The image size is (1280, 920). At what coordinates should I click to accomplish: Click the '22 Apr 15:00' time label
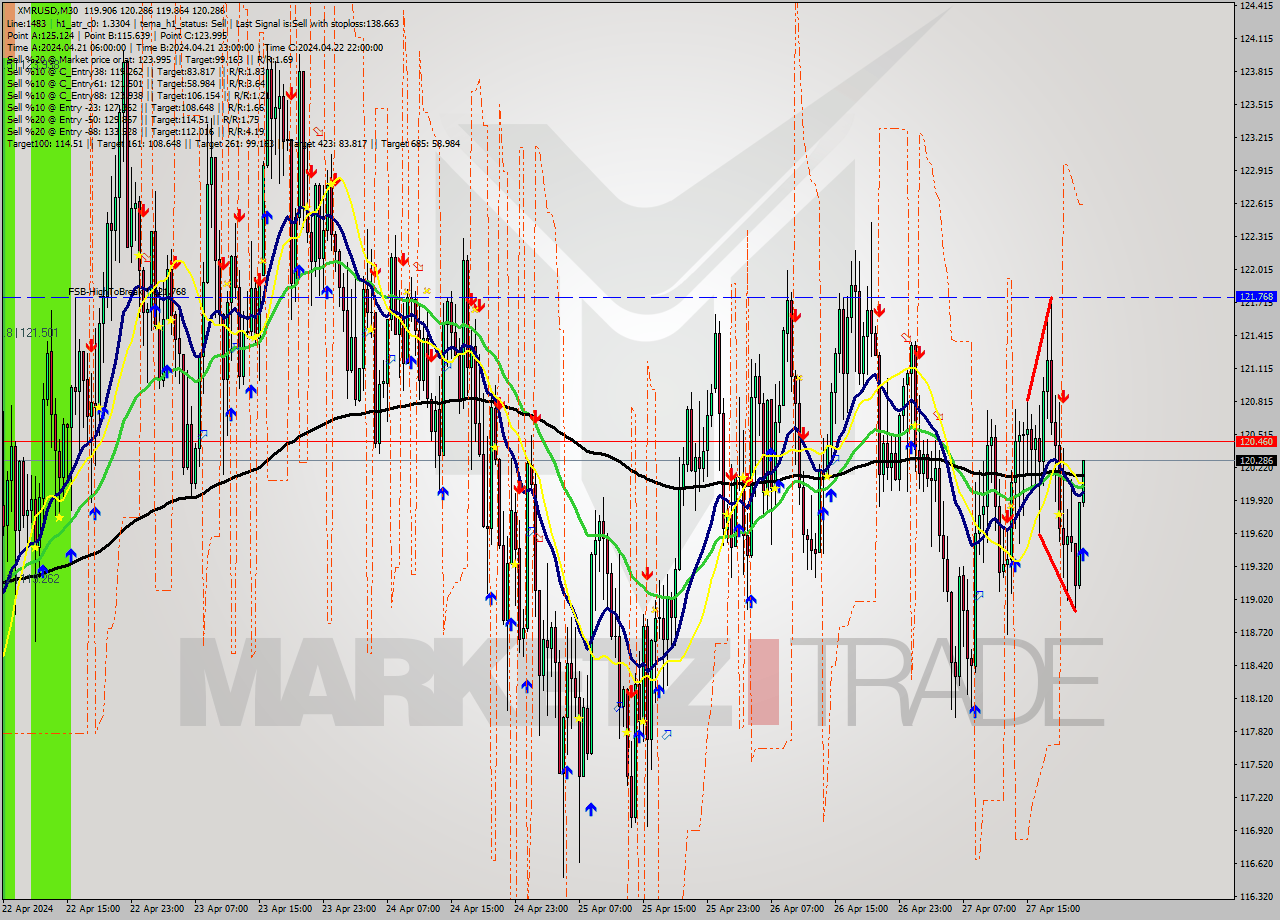pyautogui.click(x=93, y=909)
